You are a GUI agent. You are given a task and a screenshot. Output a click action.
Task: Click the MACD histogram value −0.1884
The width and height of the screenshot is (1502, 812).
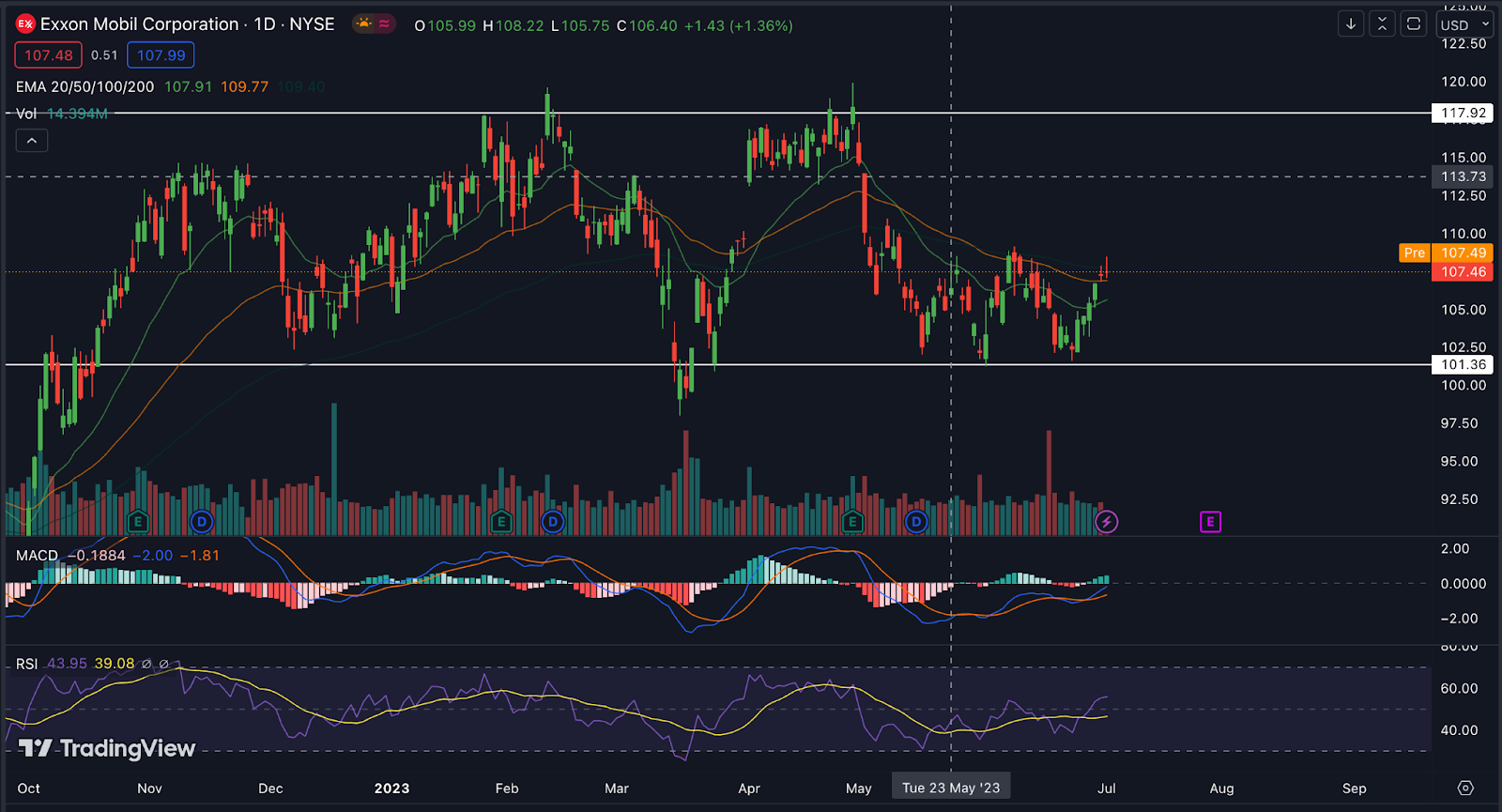click(96, 556)
